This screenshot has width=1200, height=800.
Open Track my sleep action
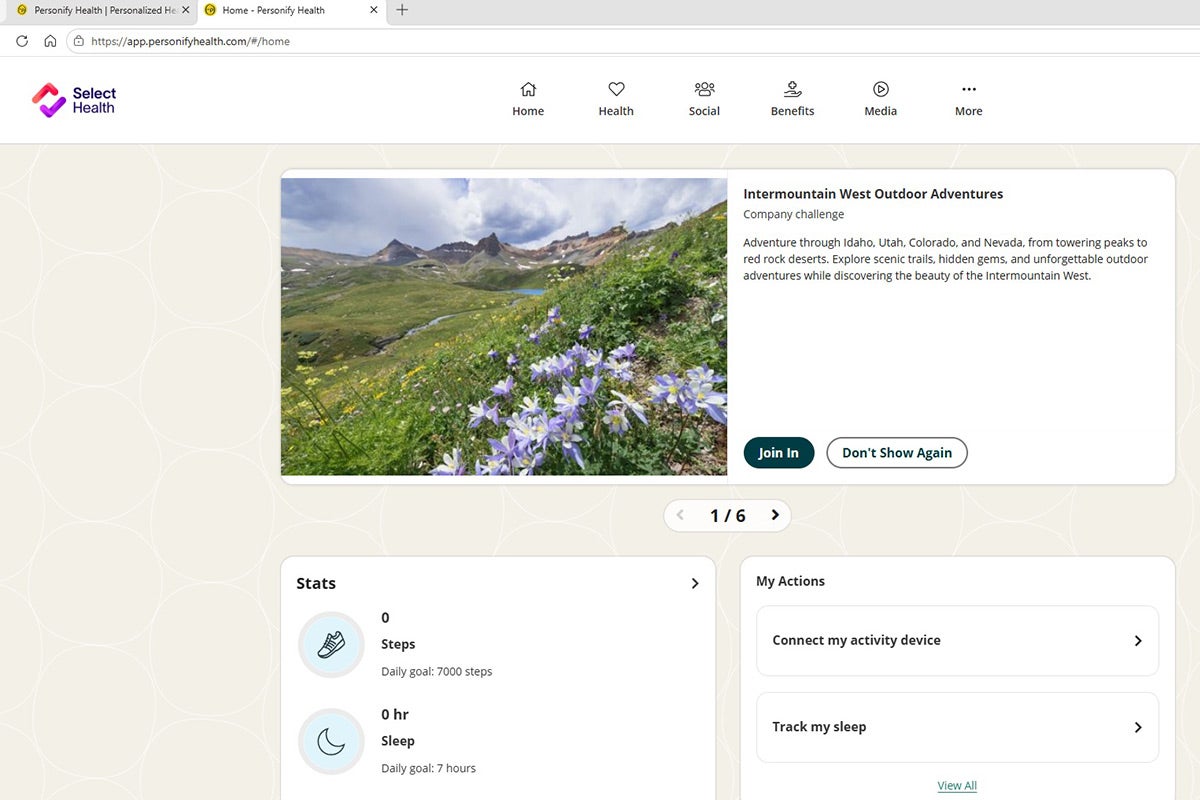(957, 727)
